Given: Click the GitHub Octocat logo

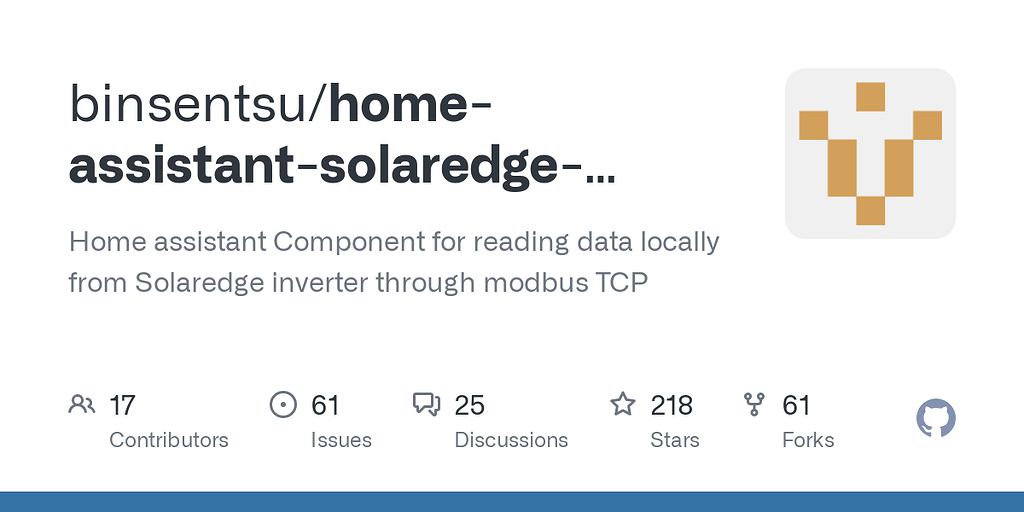Looking at the screenshot, I should tap(936, 418).
